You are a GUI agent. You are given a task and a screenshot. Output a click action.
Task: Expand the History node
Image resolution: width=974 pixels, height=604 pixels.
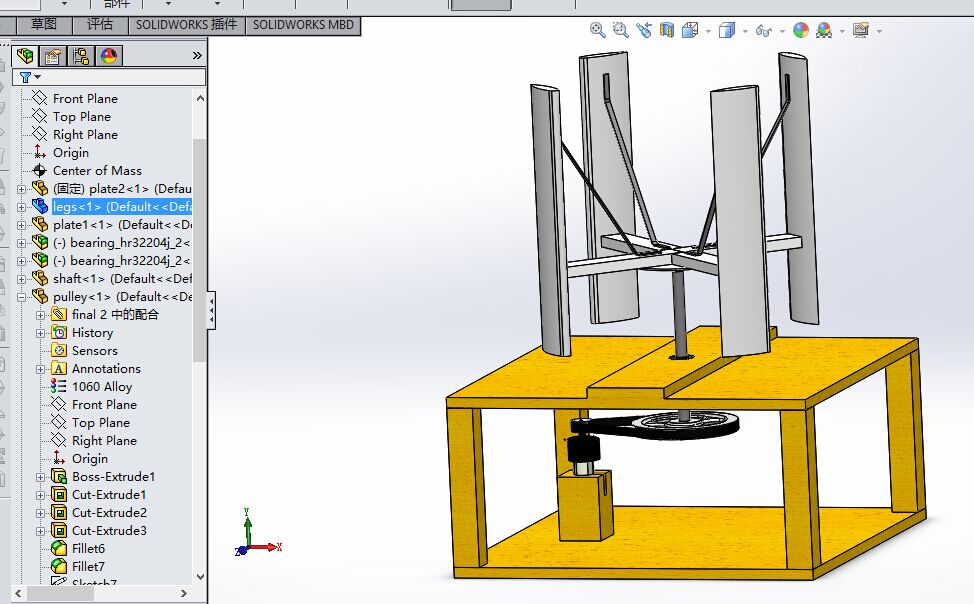tap(40, 333)
